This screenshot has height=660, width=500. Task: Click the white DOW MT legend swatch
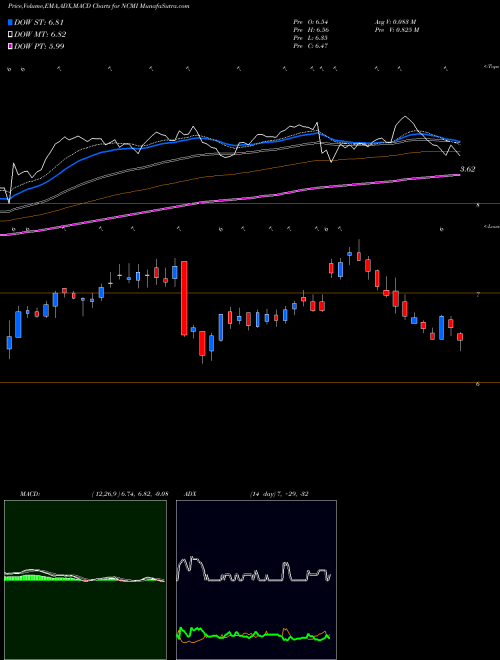pos(11,34)
